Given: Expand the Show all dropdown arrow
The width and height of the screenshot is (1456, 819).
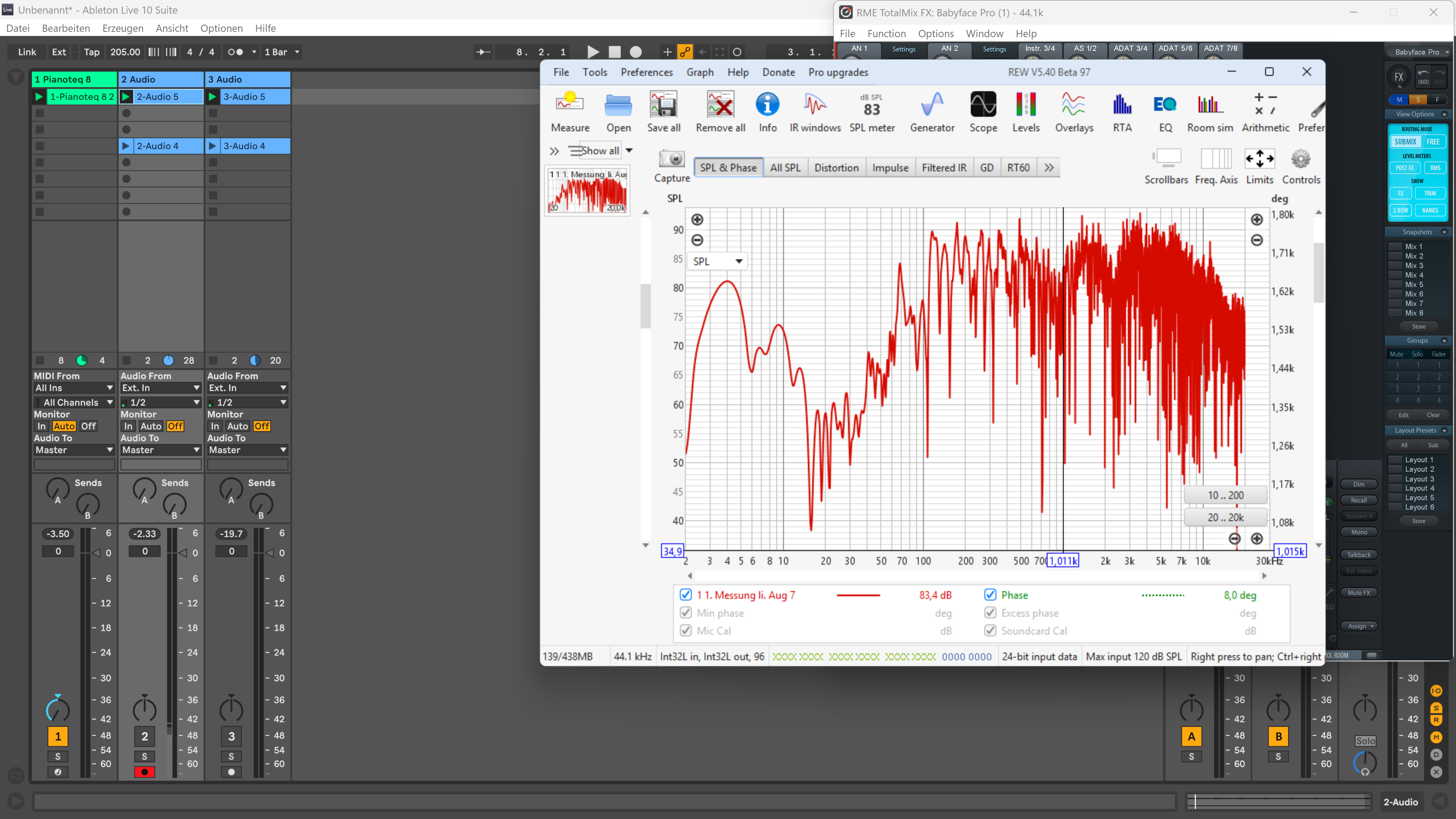Looking at the screenshot, I should pyautogui.click(x=629, y=151).
